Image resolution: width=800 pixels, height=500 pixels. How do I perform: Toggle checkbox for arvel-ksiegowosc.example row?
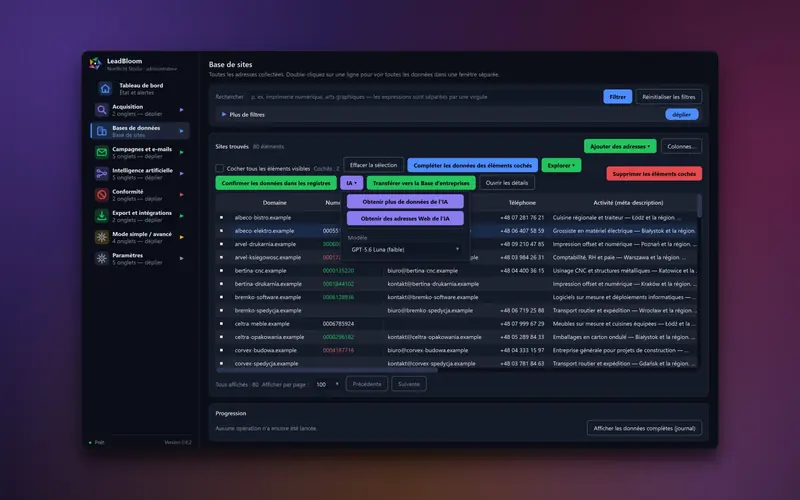point(221,257)
